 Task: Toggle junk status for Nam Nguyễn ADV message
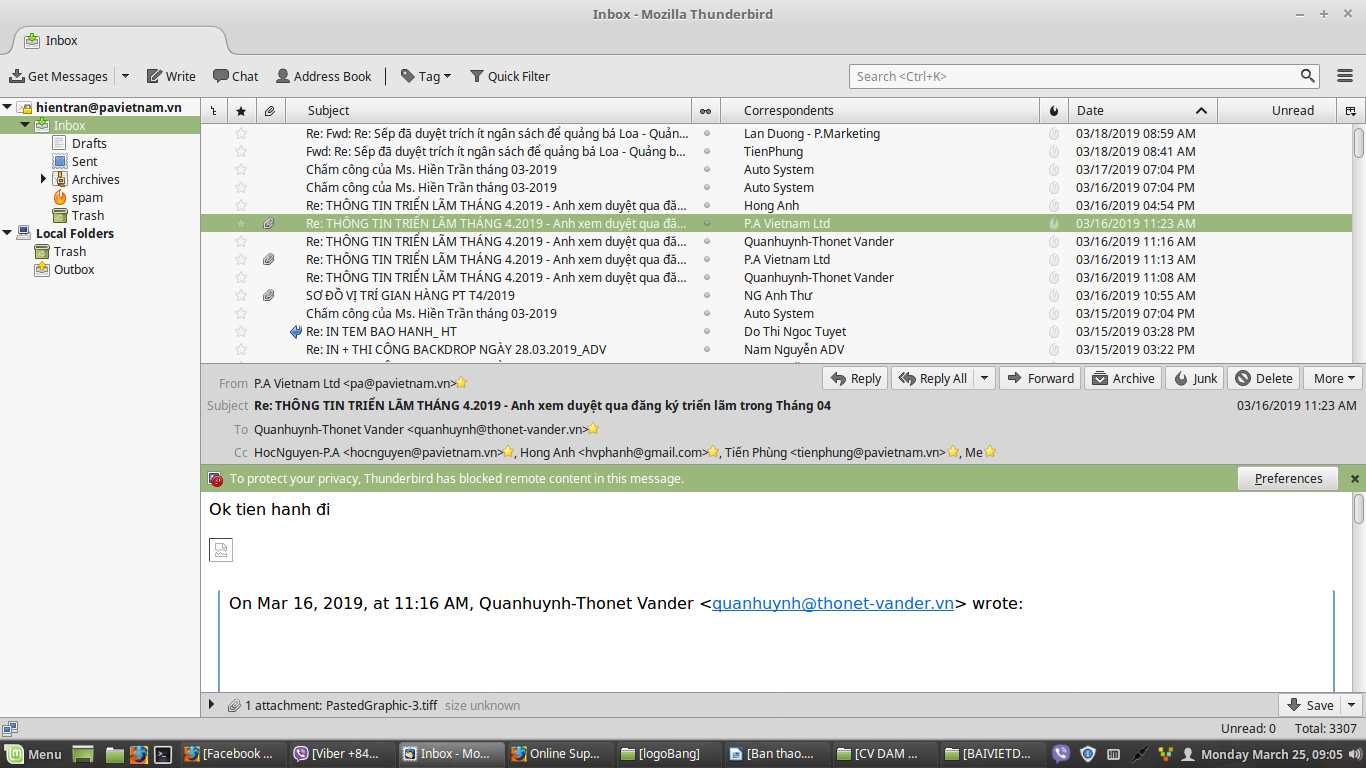[x=1054, y=349]
